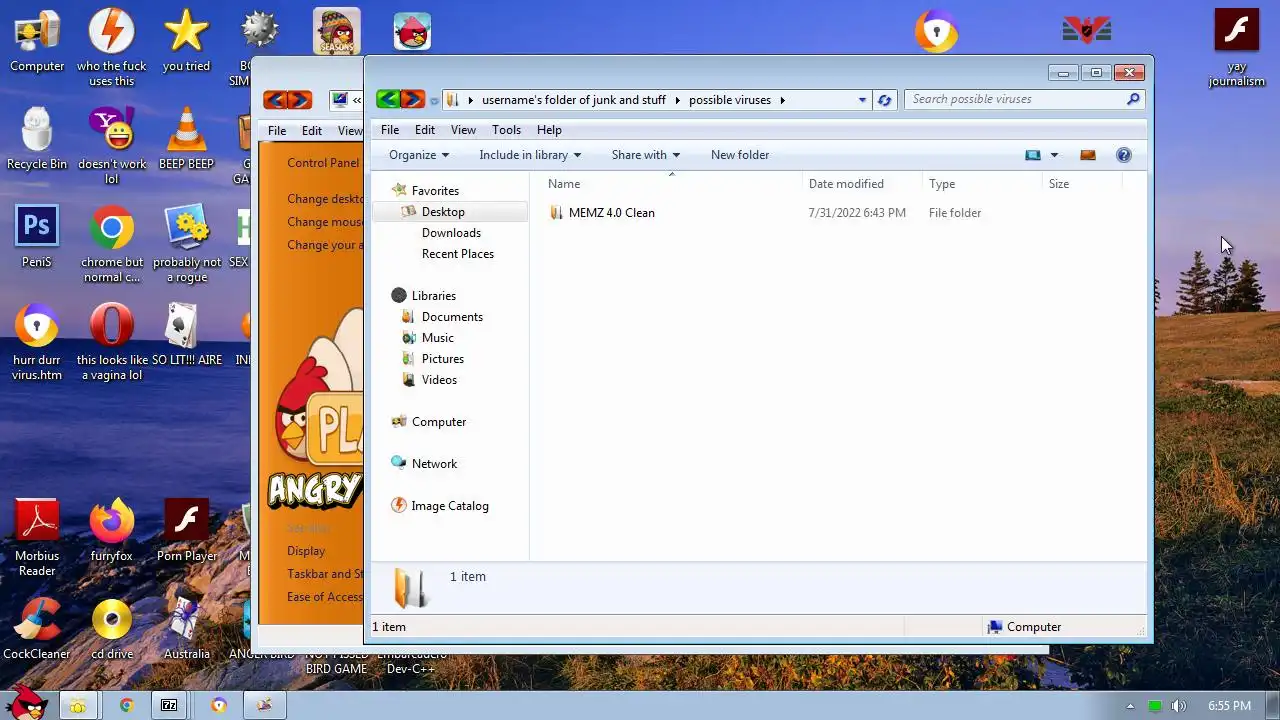The width and height of the screenshot is (1280, 720).
Task: Select the you tried star icon
Action: pyautogui.click(x=186, y=42)
